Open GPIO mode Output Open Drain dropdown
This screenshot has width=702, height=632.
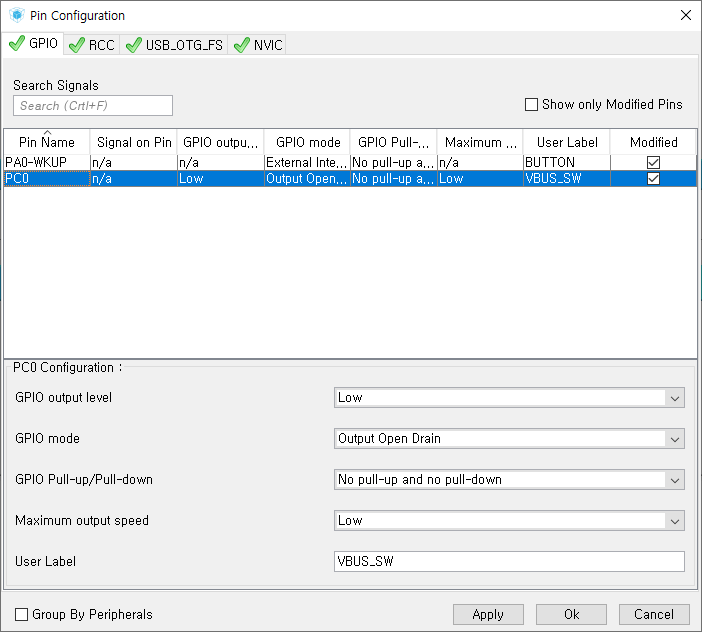pos(509,439)
